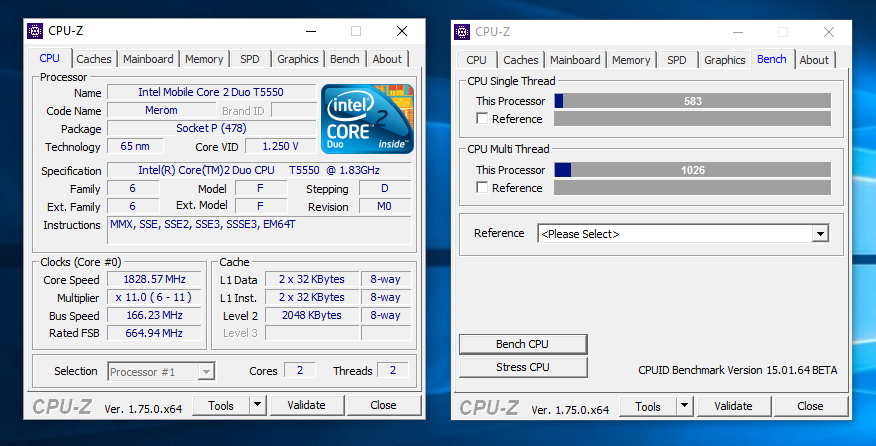Minimize the right CPU-Z Bench window
The image size is (876, 446).
pyautogui.click(x=738, y=32)
